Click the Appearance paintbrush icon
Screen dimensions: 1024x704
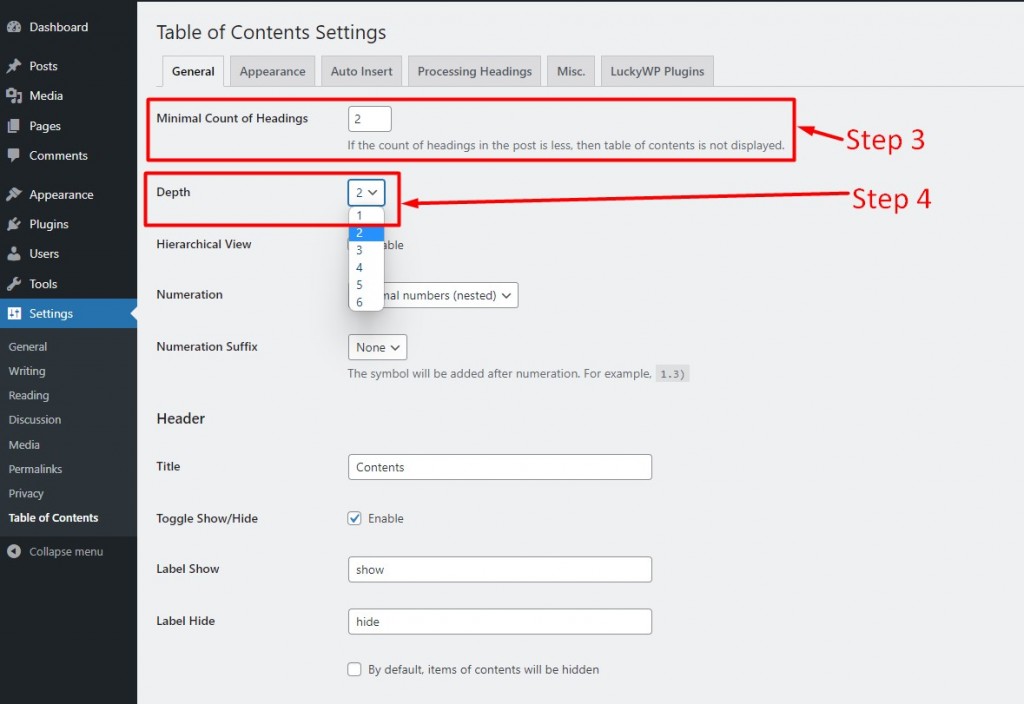tap(14, 195)
